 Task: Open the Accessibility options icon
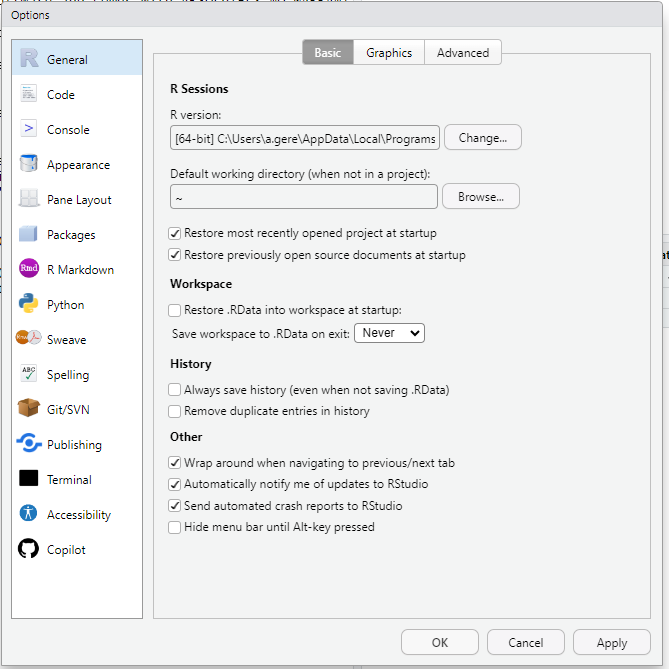click(x=29, y=515)
